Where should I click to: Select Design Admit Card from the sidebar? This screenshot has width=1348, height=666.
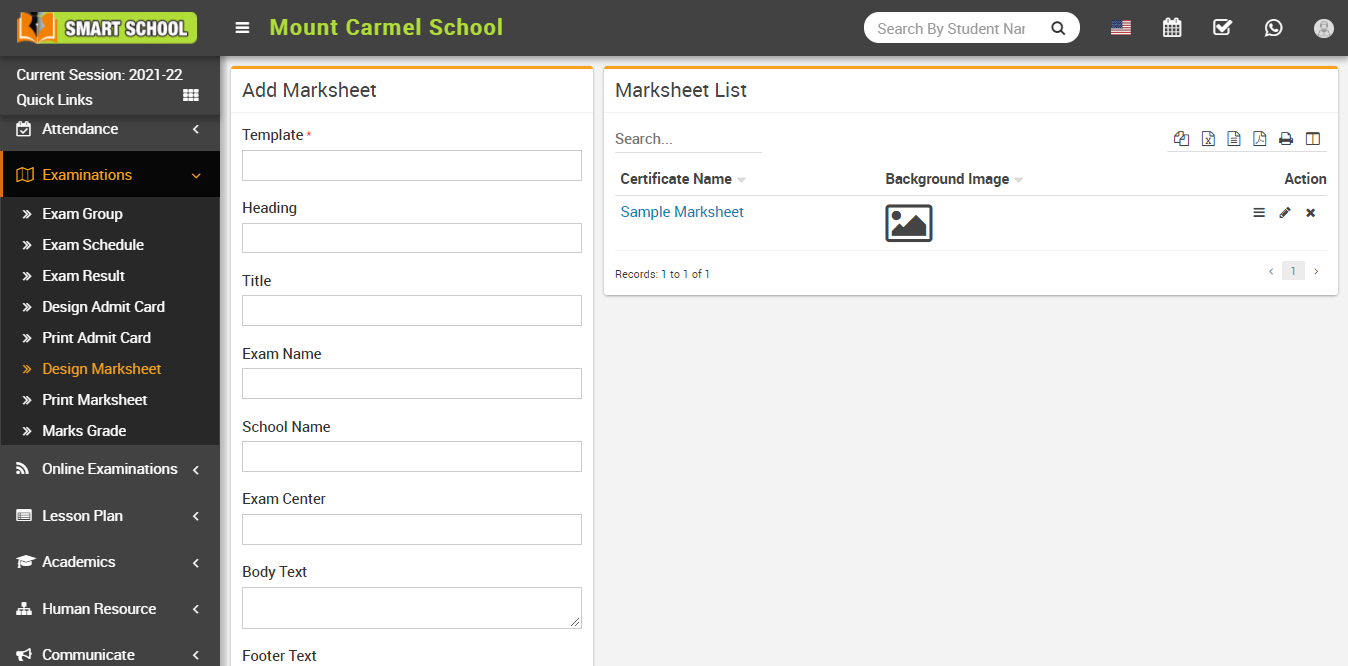pos(104,307)
